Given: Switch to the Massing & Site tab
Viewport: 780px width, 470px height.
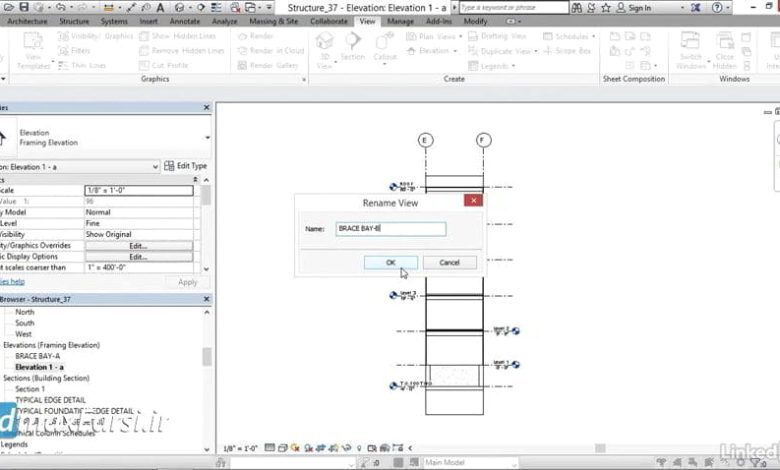Looking at the screenshot, I should 273,21.
